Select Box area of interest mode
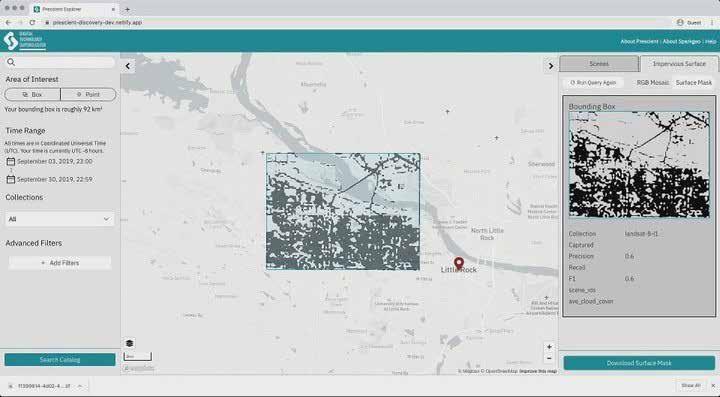Image resolution: width=720 pixels, height=397 pixels. pos(32,95)
